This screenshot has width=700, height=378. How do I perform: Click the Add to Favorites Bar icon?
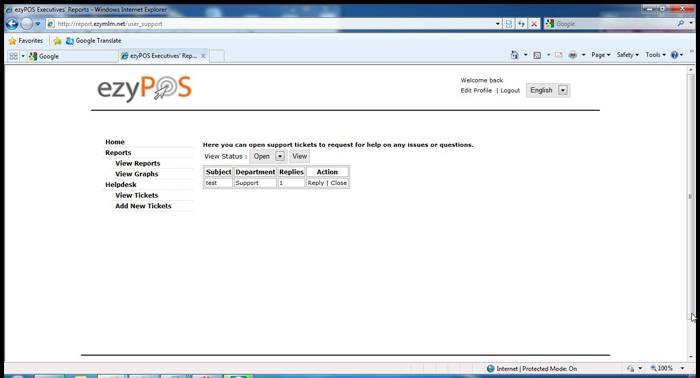pos(57,41)
